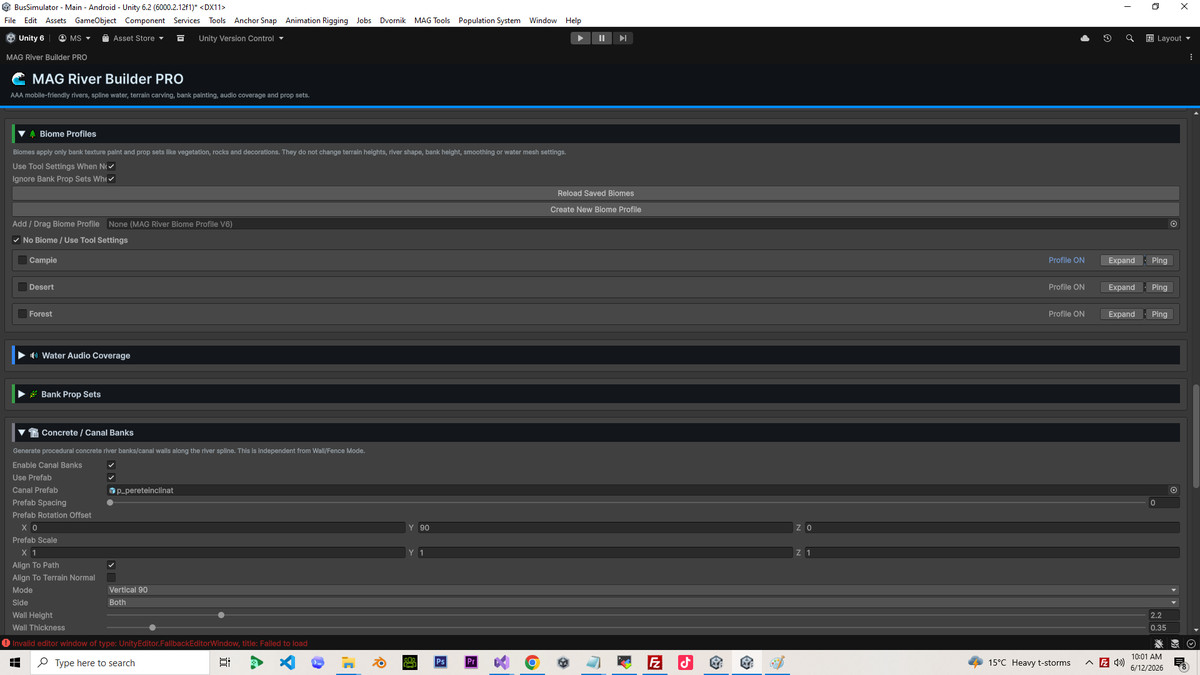
Task: Open the Asset Store dropdown
Action: 132,38
